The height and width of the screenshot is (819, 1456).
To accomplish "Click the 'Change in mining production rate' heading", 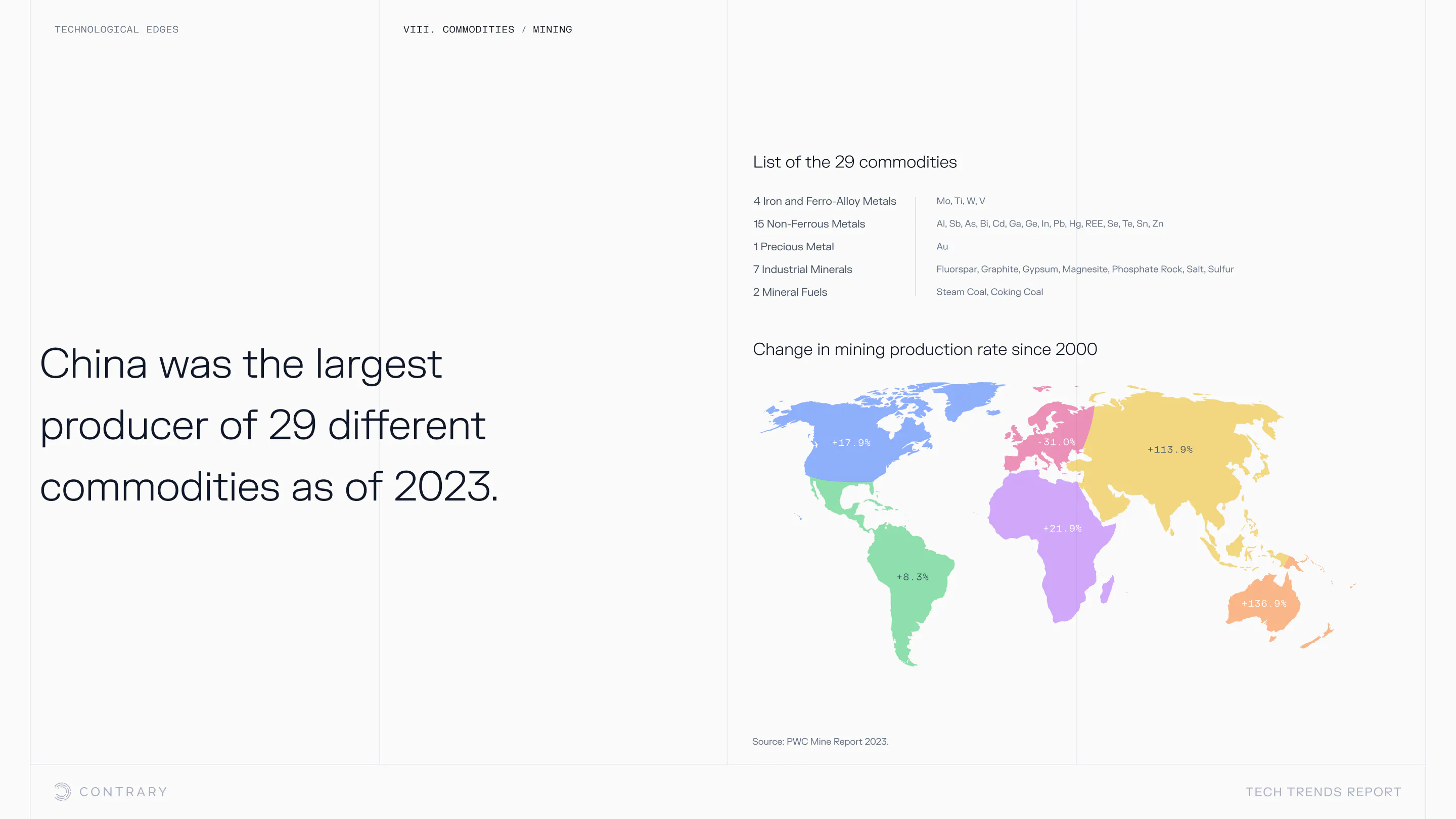I will point(925,349).
